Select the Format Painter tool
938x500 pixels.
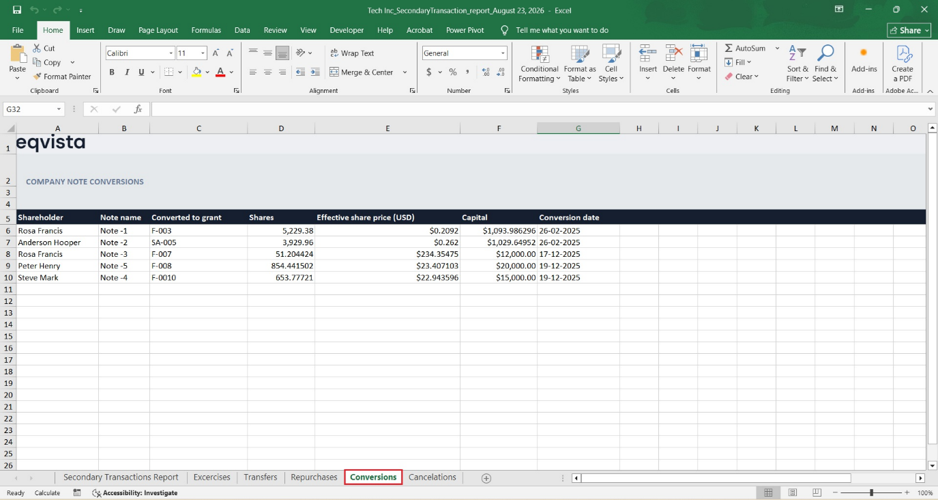(x=62, y=77)
